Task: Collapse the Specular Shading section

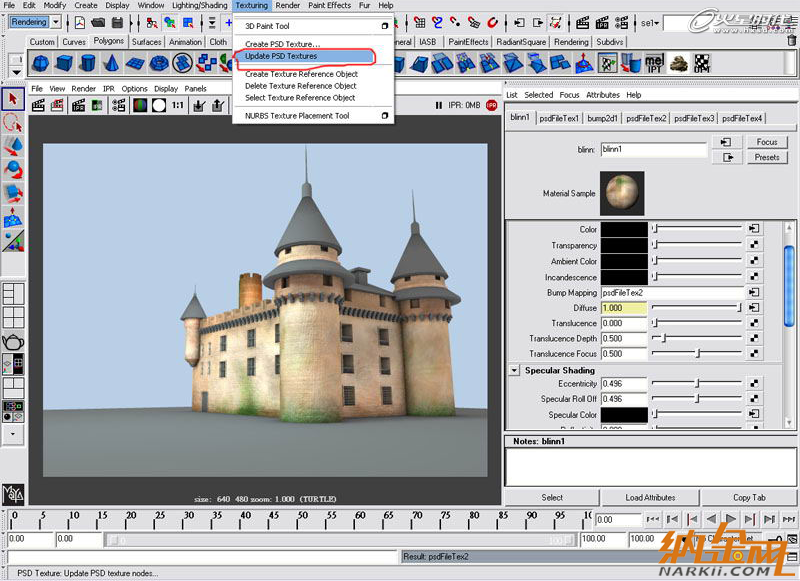Action: coord(514,370)
